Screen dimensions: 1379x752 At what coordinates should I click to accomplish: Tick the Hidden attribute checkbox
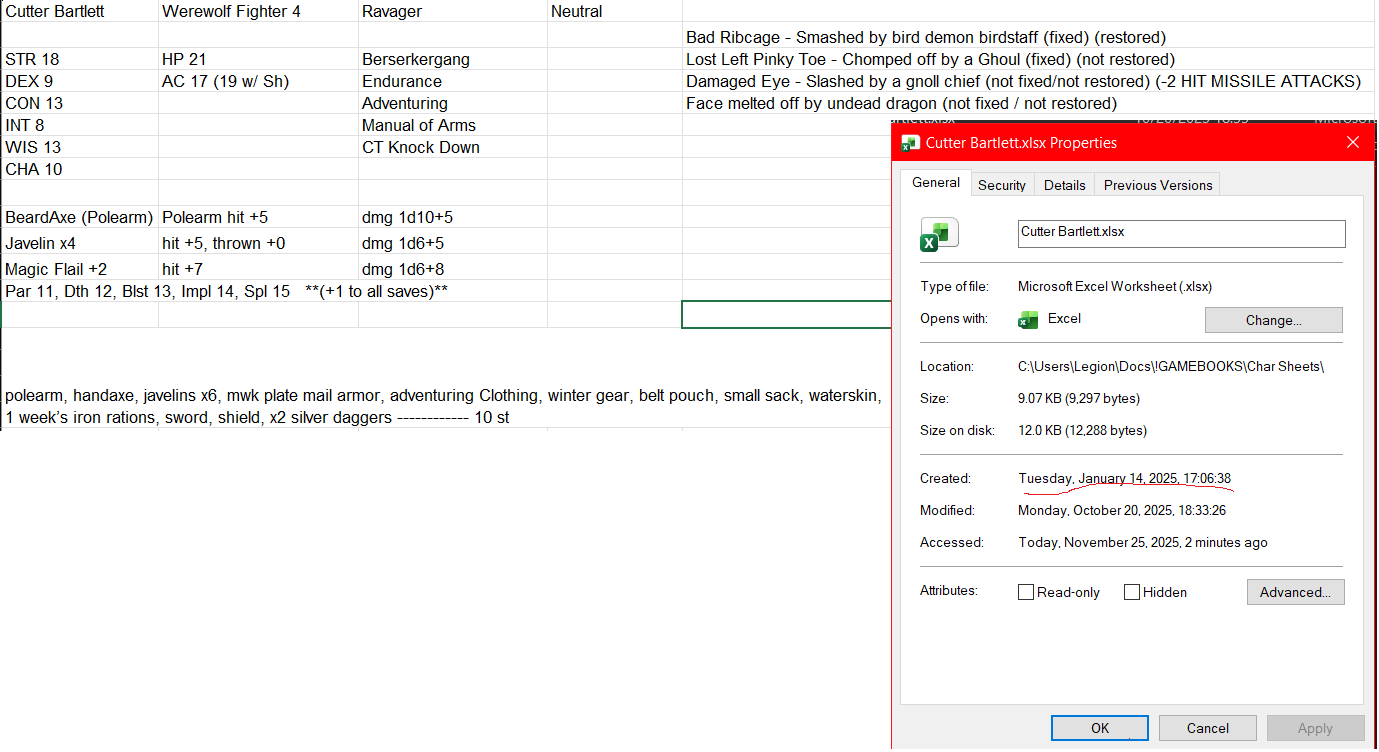click(x=1132, y=592)
